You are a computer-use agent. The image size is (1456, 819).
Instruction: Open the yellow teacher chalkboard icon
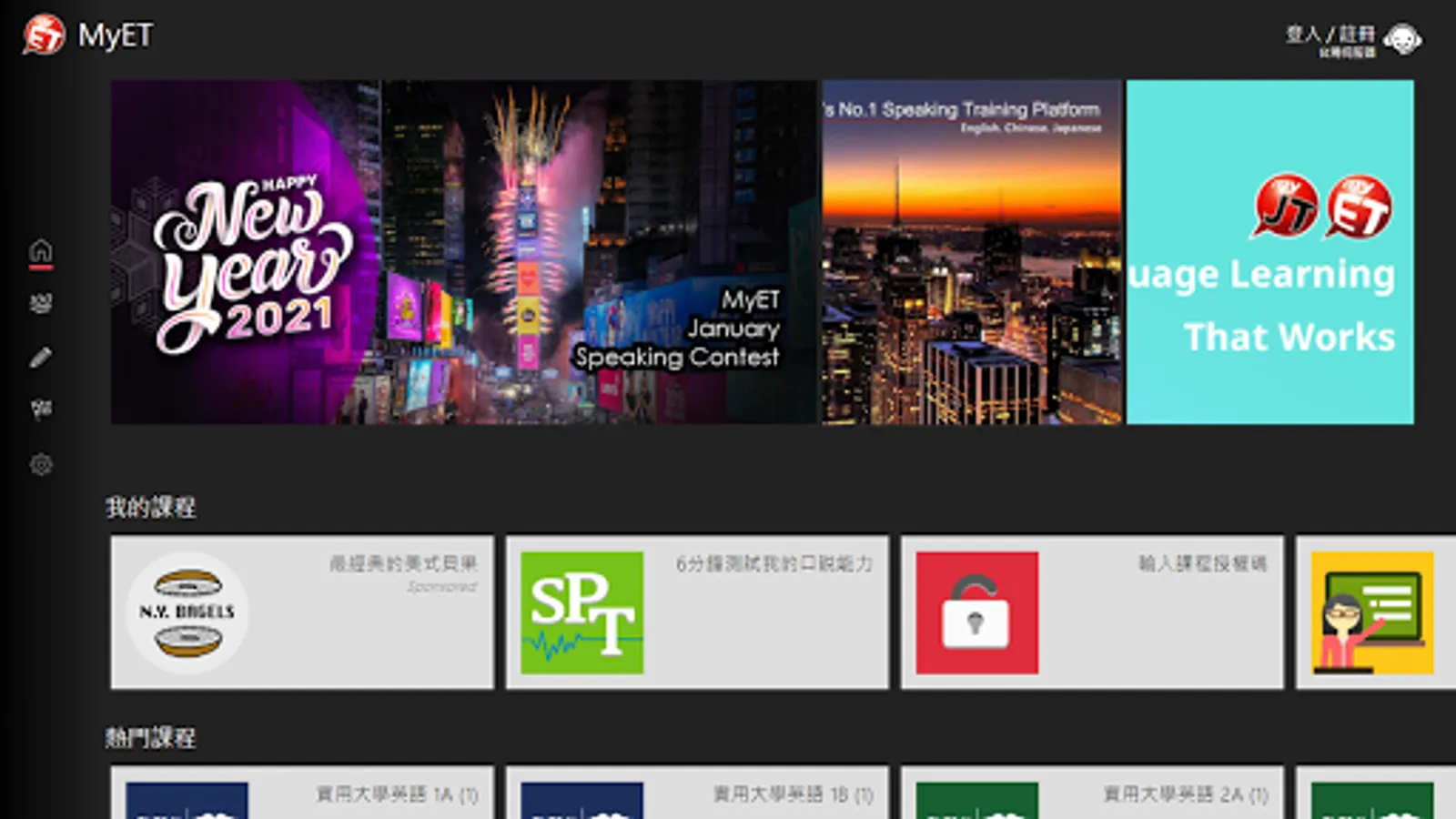click(1372, 612)
